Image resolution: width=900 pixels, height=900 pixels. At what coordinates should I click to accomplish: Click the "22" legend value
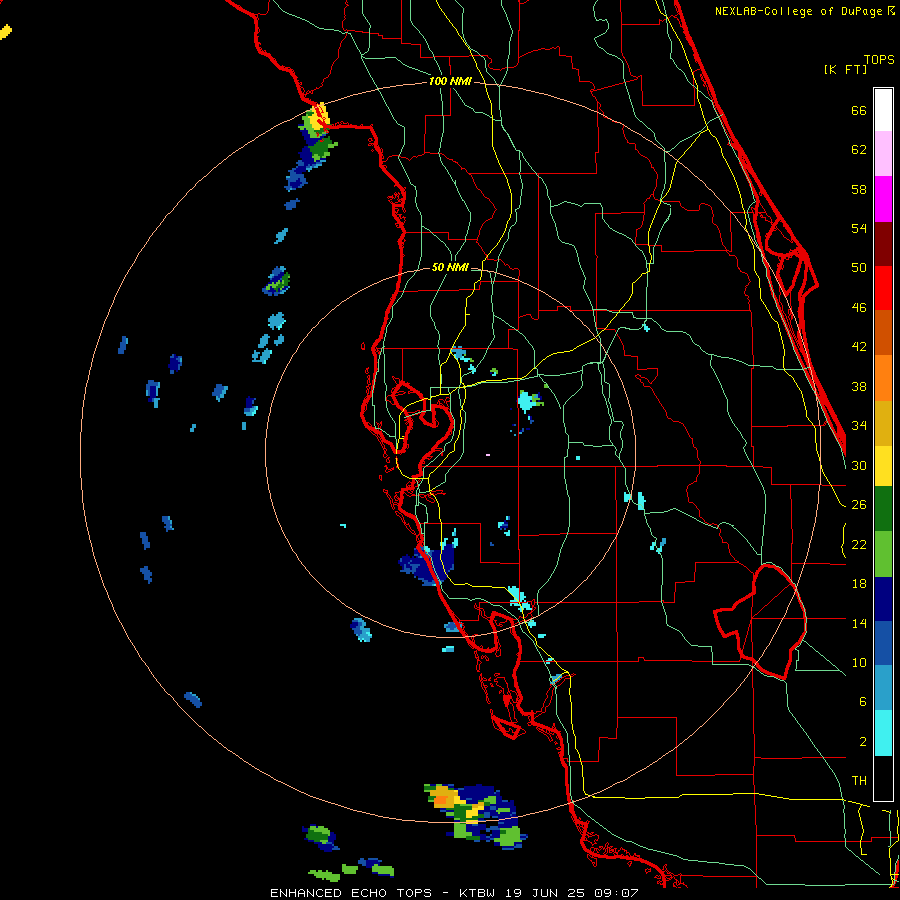click(859, 545)
